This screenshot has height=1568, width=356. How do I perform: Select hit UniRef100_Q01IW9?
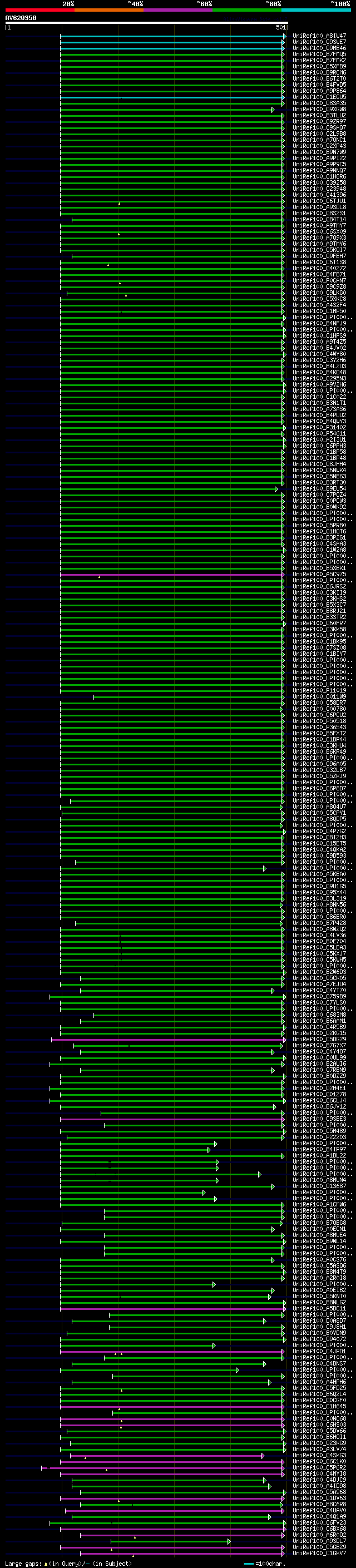pyautogui.click(x=319, y=696)
